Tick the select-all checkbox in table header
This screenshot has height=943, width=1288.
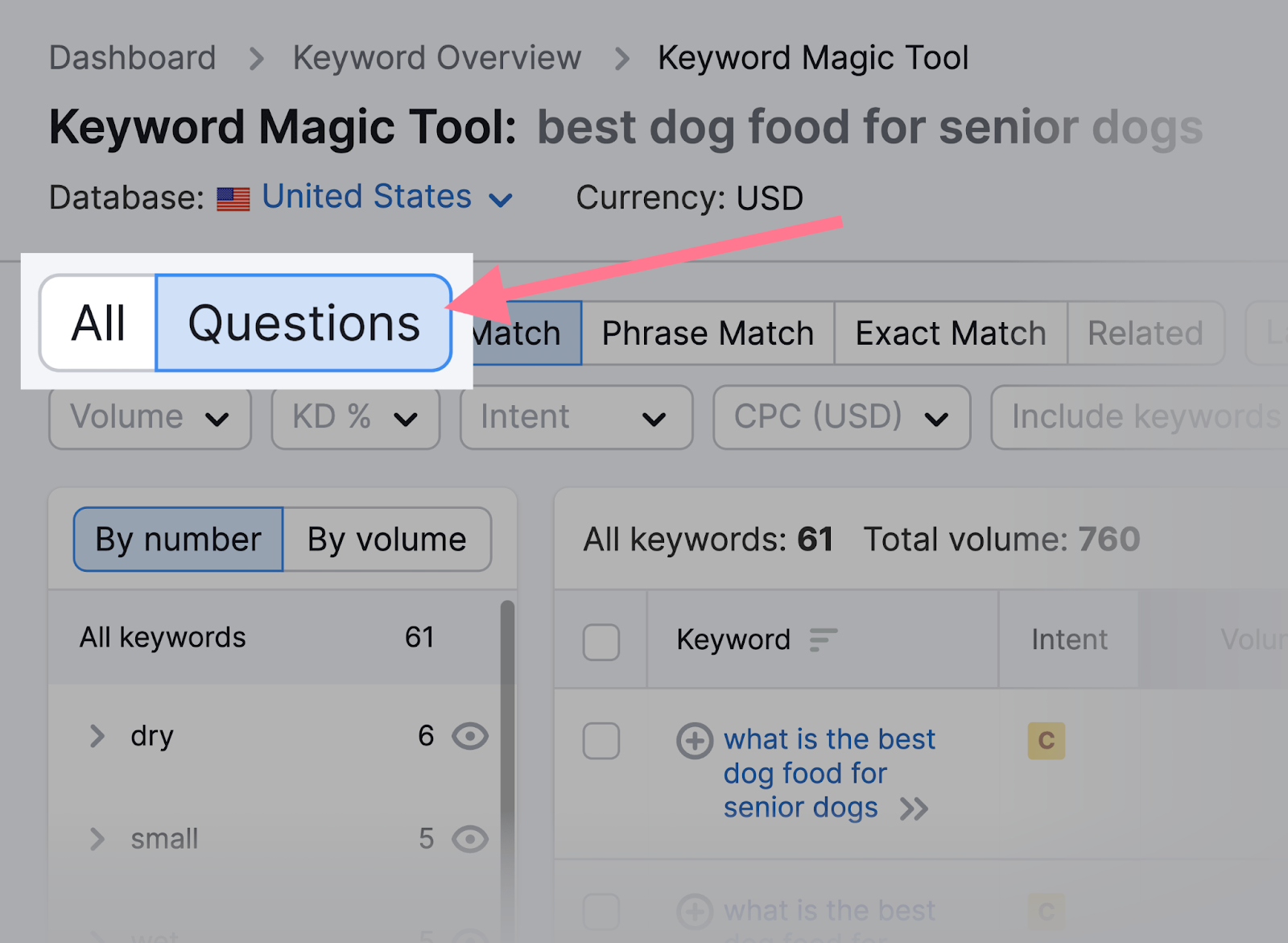(601, 642)
